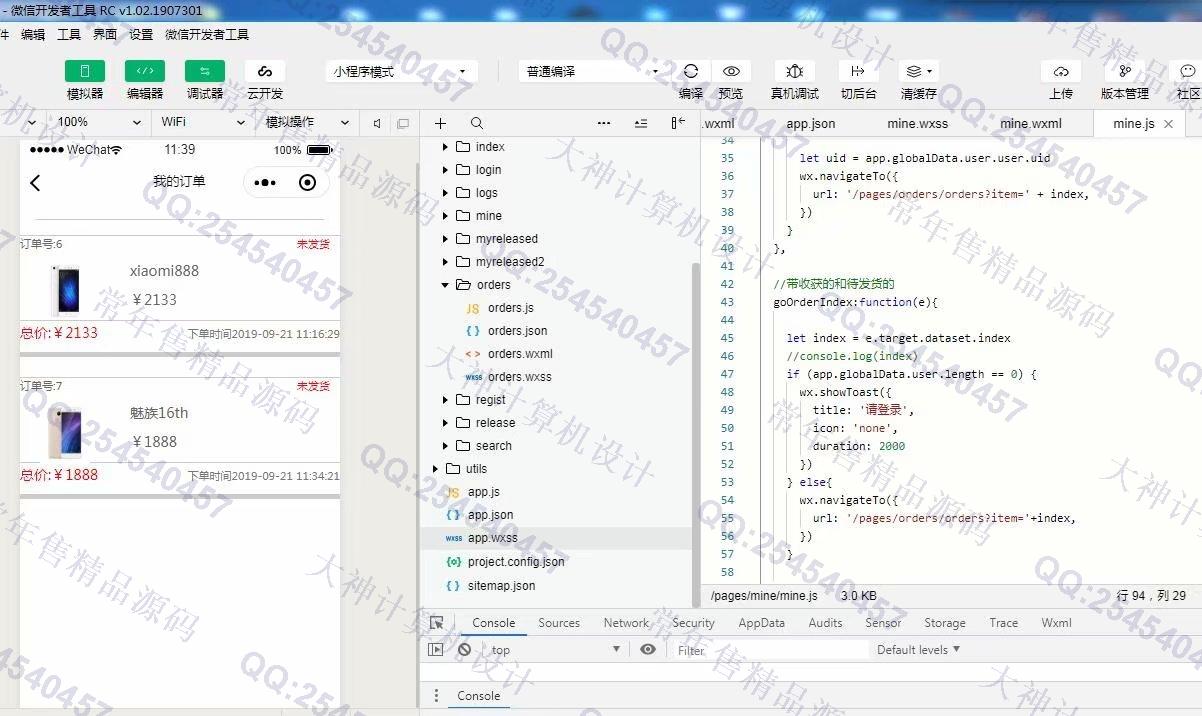
Task: Open the 工具 menu
Action: coord(69,34)
